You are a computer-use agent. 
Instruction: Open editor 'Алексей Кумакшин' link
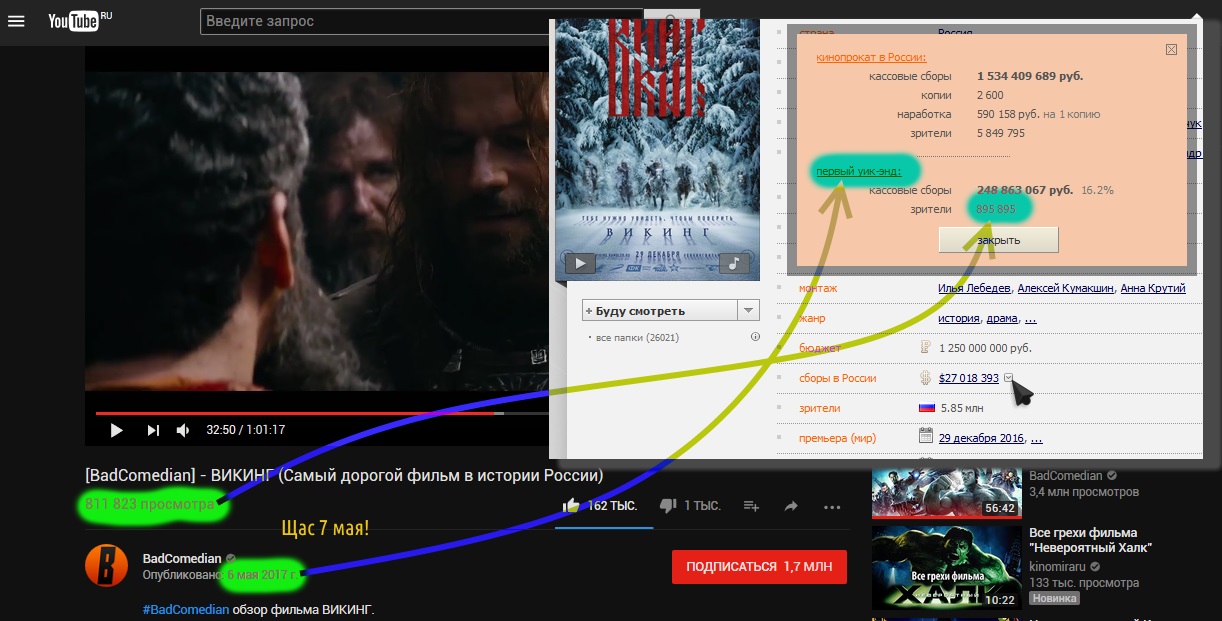1065,288
